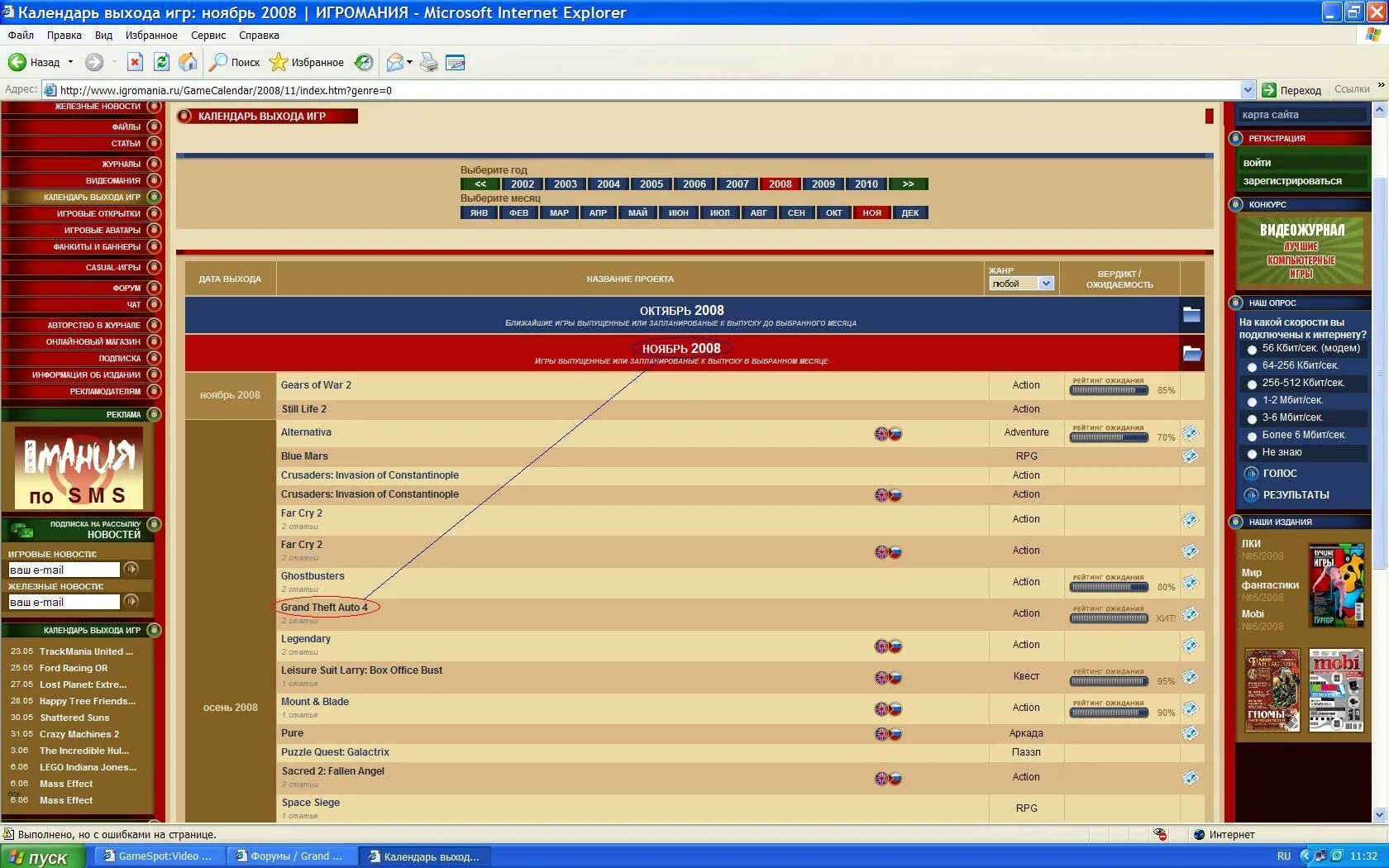Click submit arrow beside game news email field
Viewport: 1389px width, 868px height.
(x=131, y=569)
